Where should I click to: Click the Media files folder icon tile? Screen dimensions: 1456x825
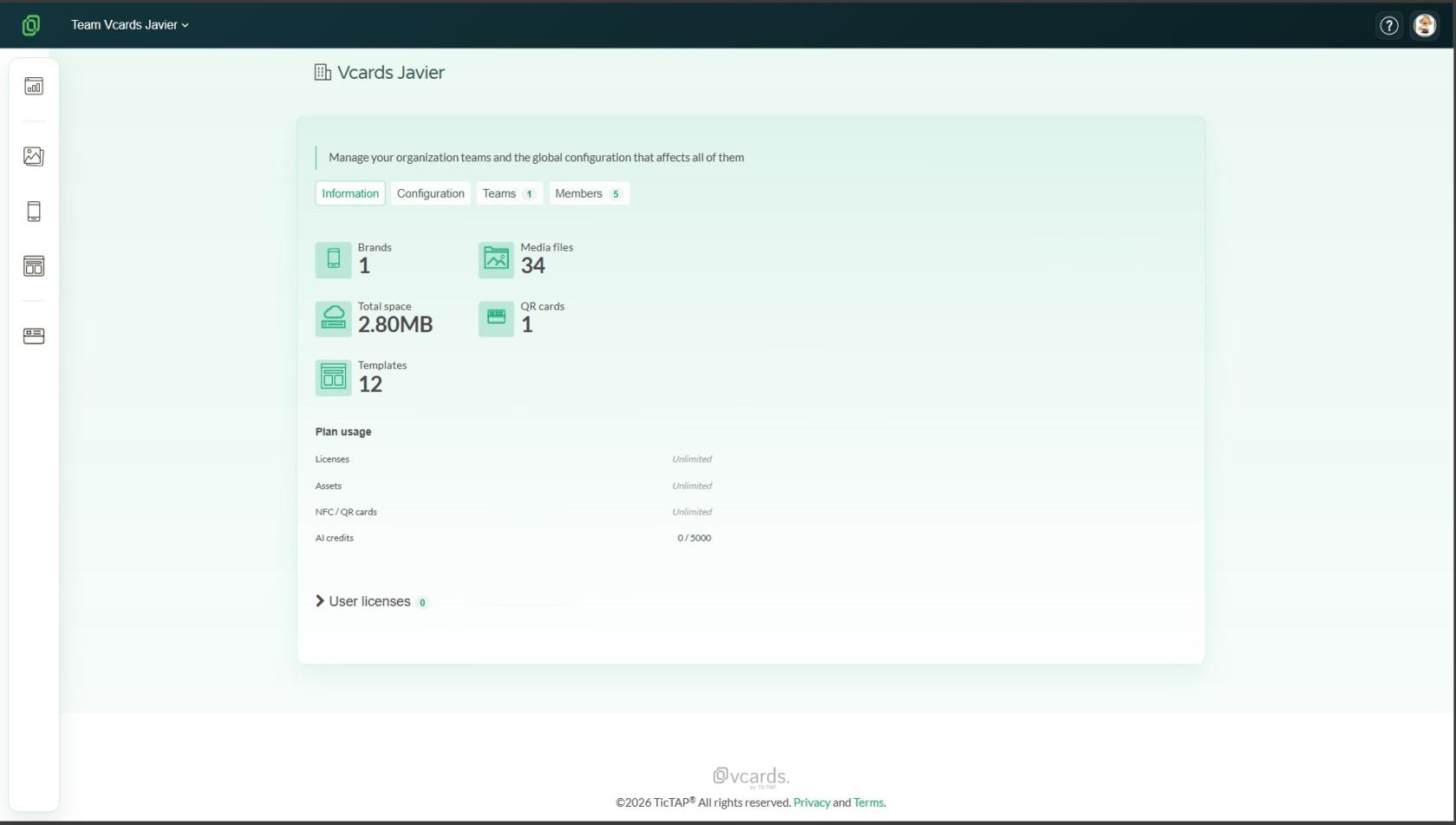tap(497, 260)
